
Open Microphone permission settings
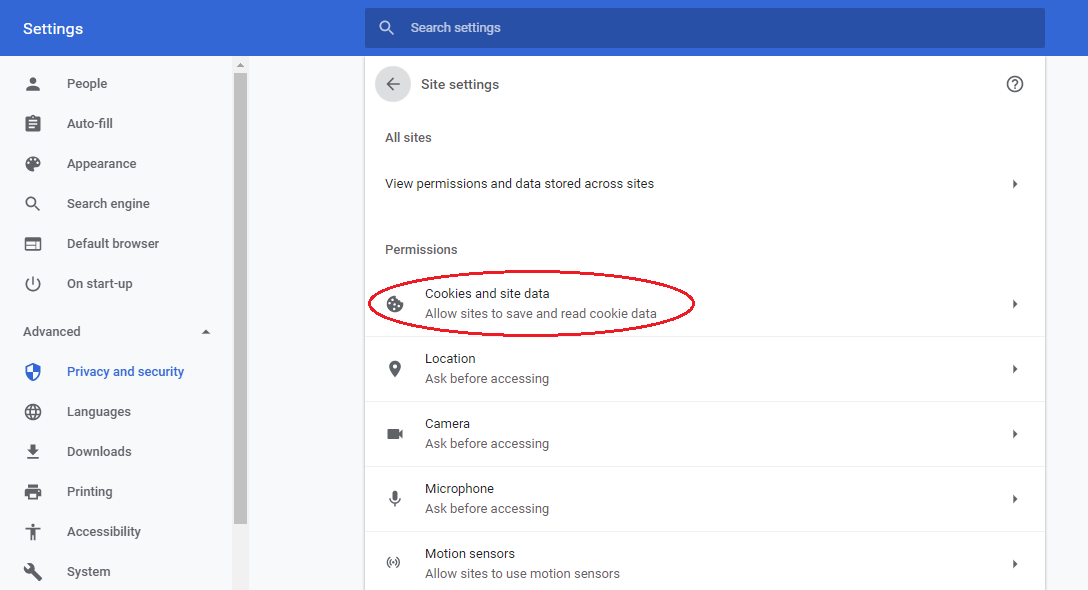pyautogui.click(x=705, y=498)
